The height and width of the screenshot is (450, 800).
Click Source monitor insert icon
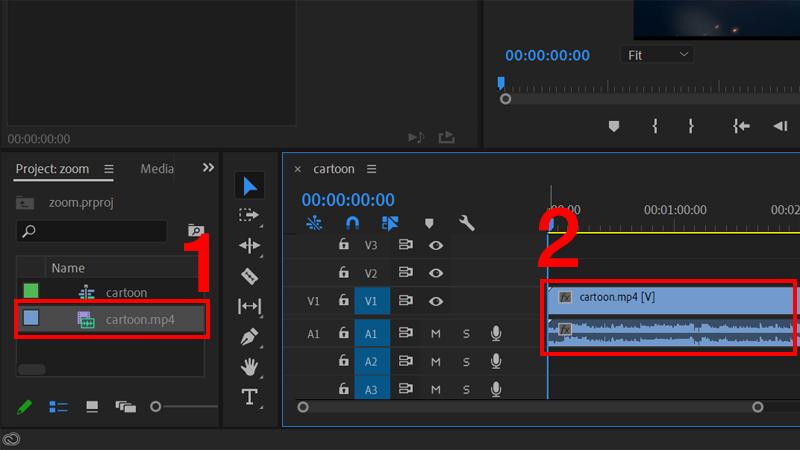416,137
